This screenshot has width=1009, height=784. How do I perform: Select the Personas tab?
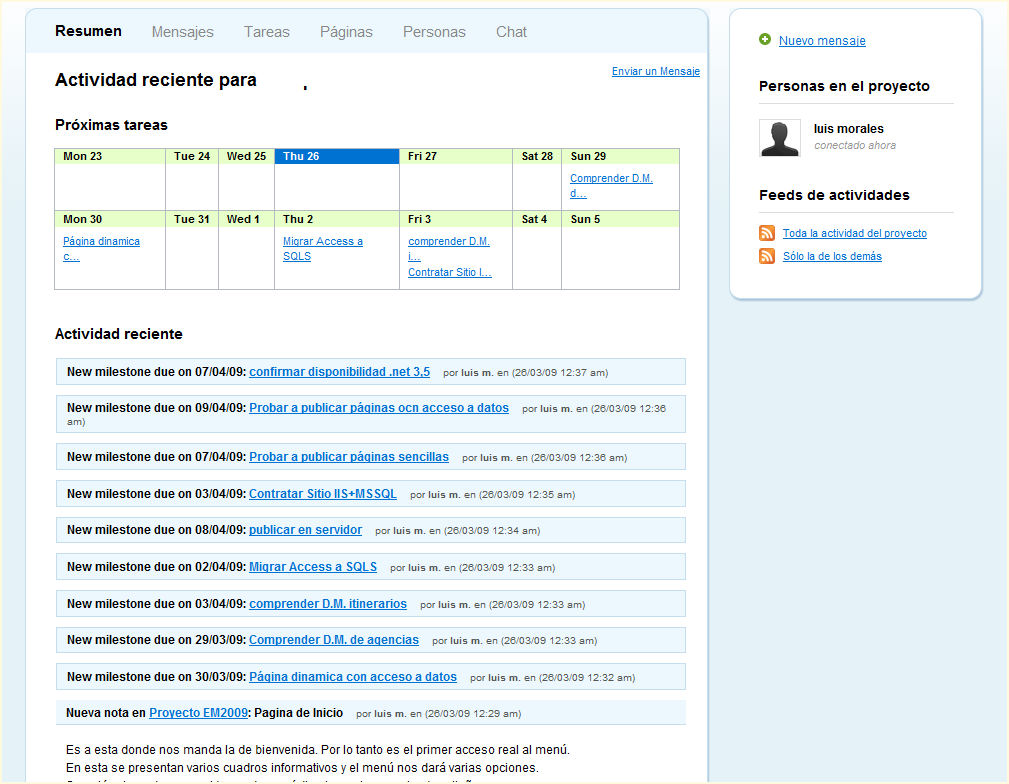[x=434, y=32]
